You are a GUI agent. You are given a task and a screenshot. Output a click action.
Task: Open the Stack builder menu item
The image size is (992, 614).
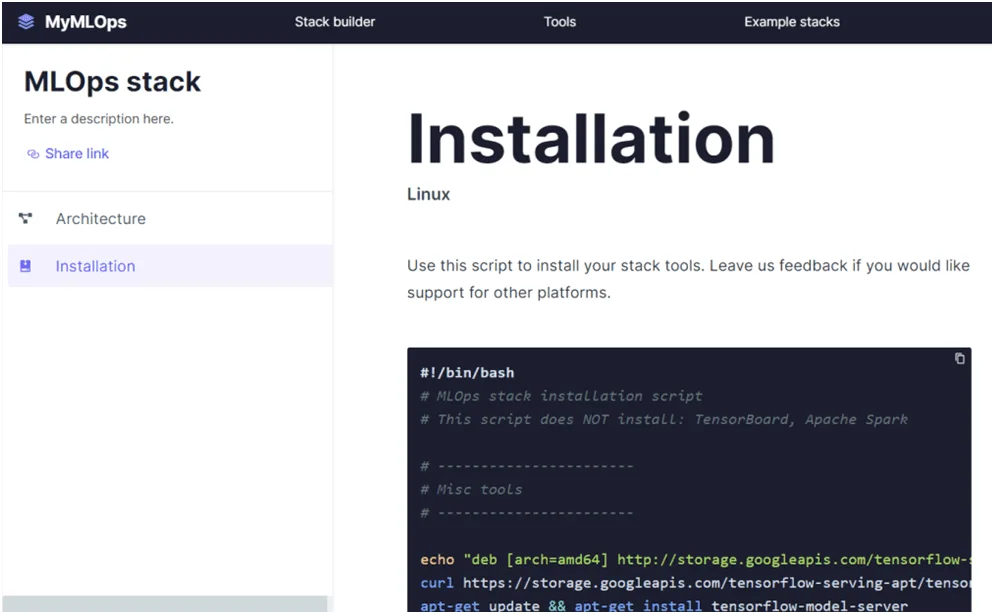[335, 22]
